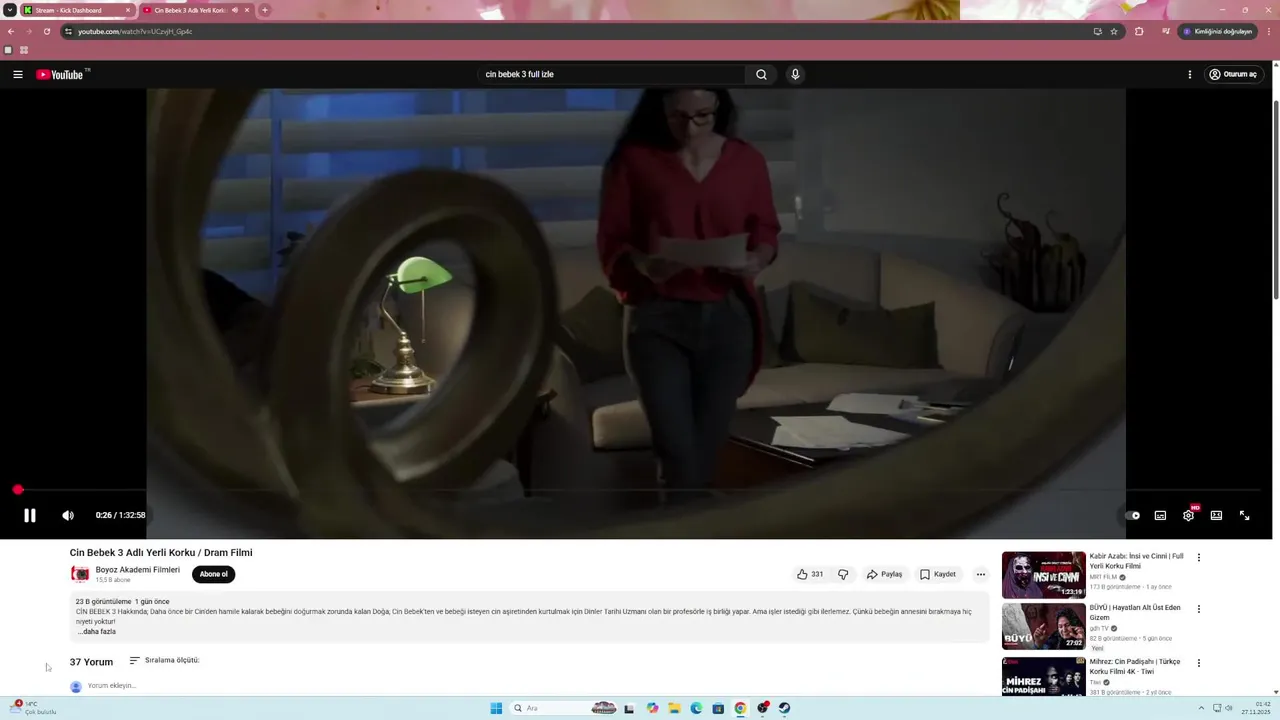The height and width of the screenshot is (720, 1280).
Task: Click the YouTube search input box
Action: click(x=610, y=74)
